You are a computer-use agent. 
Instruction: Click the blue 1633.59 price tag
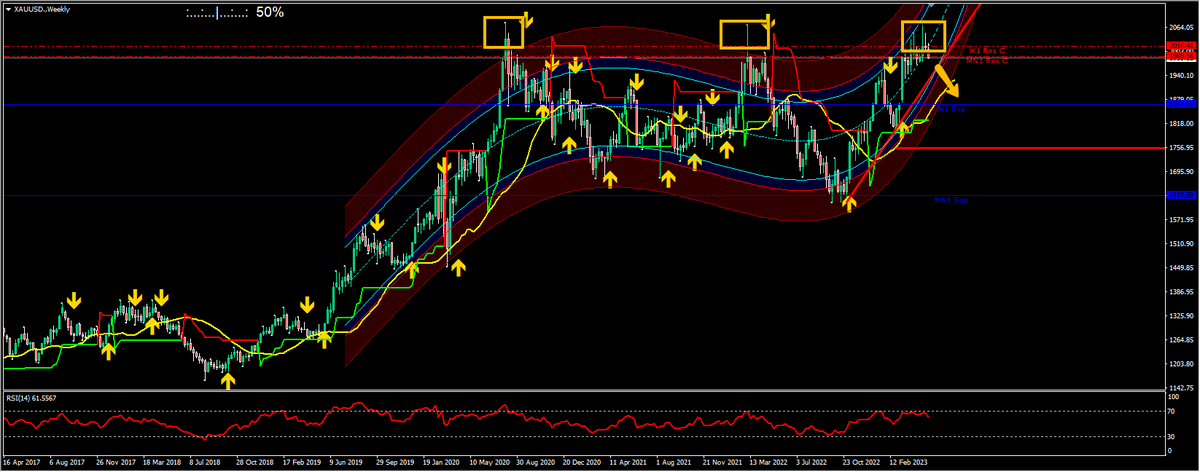point(1182,195)
